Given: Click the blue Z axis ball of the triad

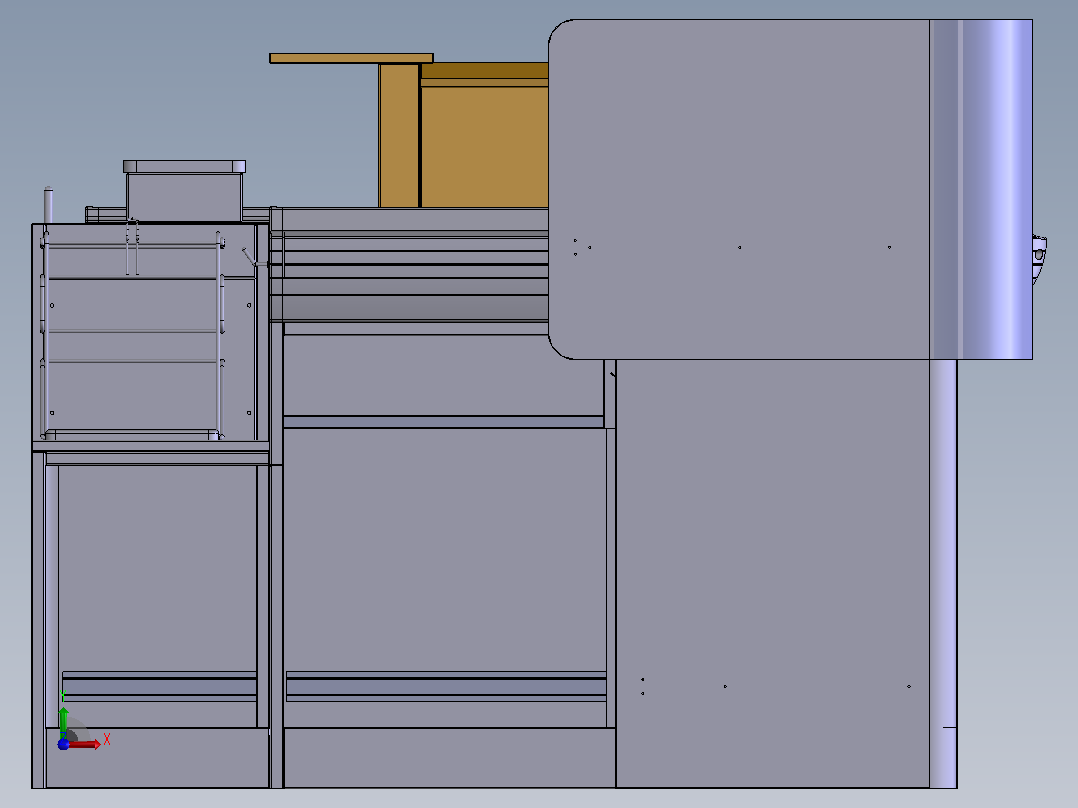Looking at the screenshot, I should pyautogui.click(x=63, y=745).
